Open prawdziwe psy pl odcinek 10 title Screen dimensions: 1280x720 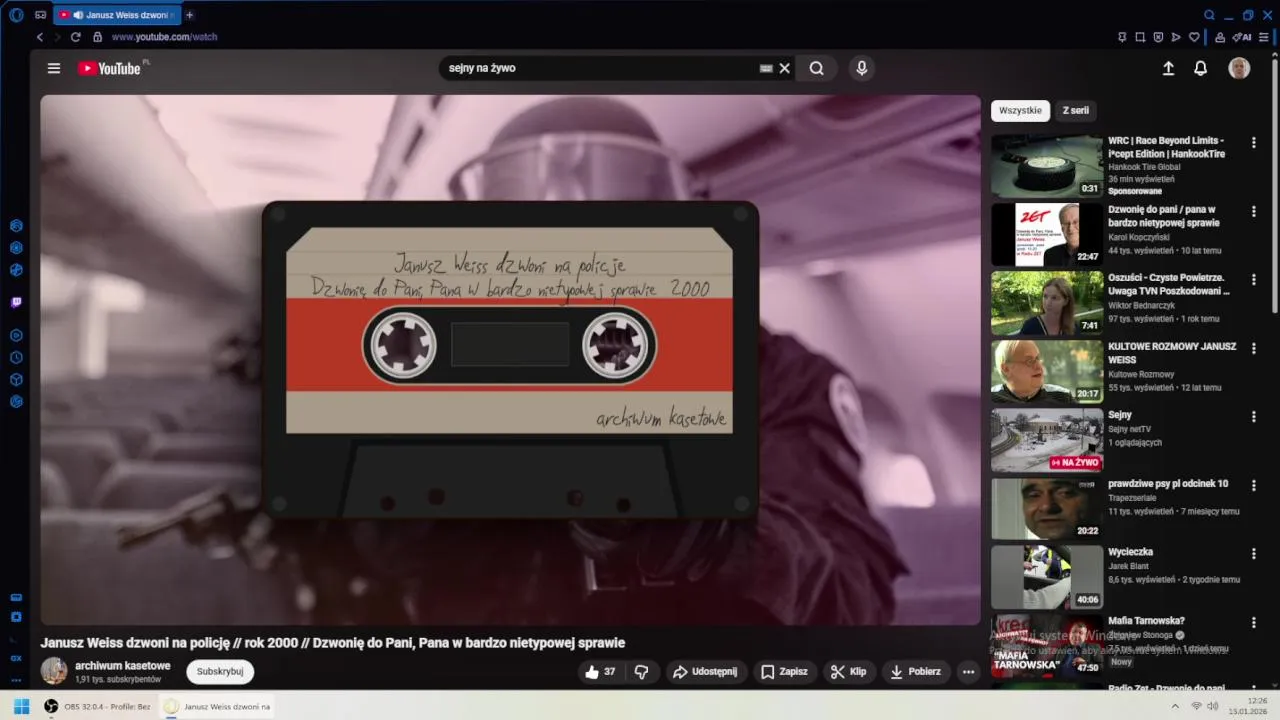coord(1168,483)
